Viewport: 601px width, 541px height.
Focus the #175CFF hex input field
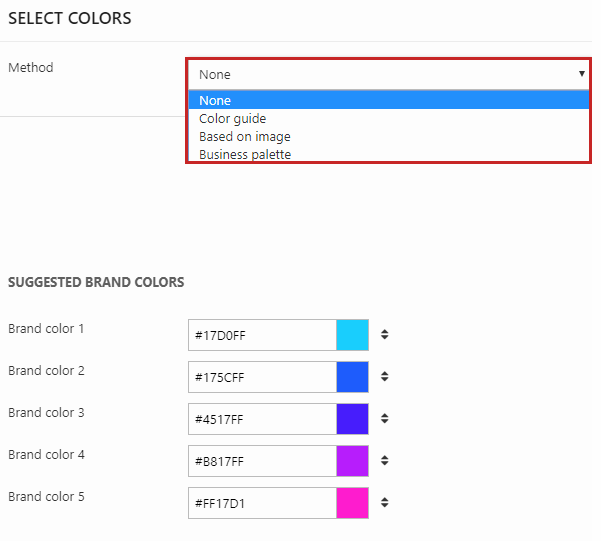(x=262, y=377)
